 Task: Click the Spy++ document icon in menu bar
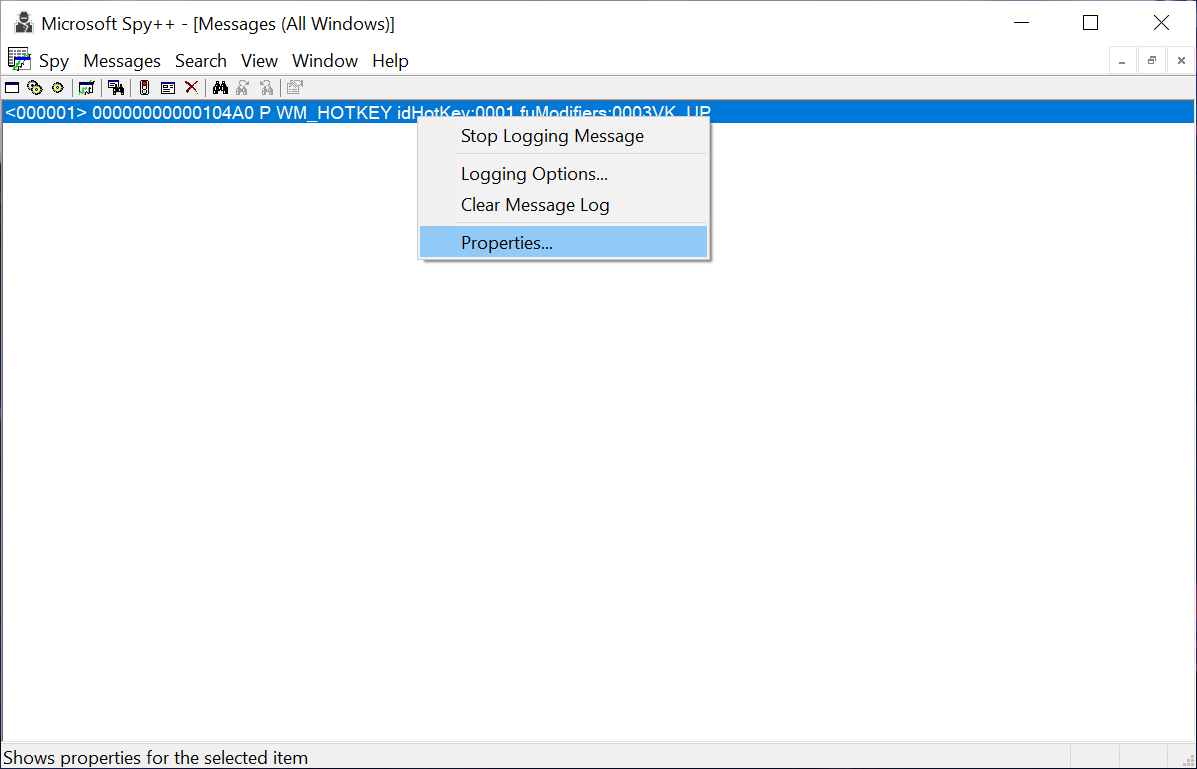[19, 60]
